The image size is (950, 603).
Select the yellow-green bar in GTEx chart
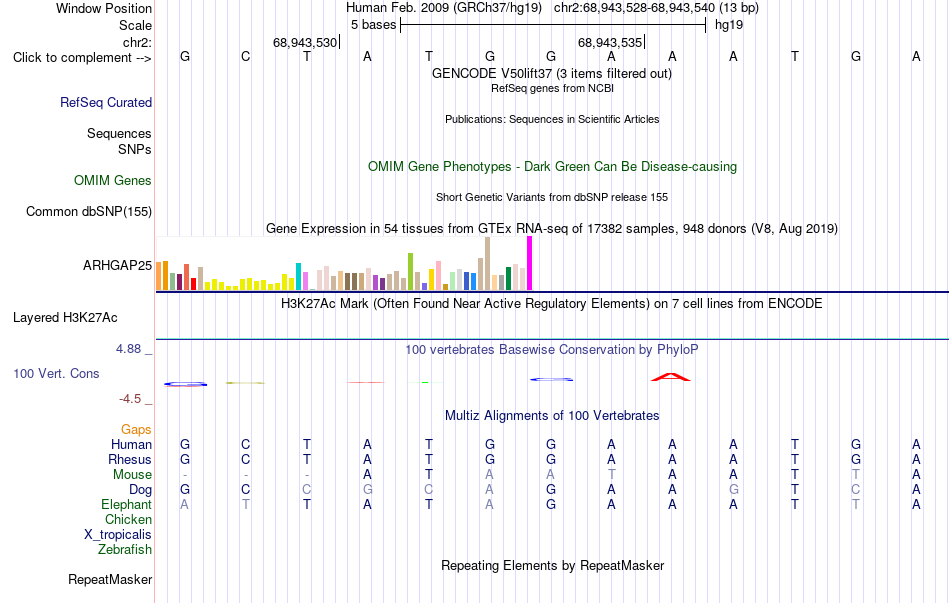(x=410, y=272)
